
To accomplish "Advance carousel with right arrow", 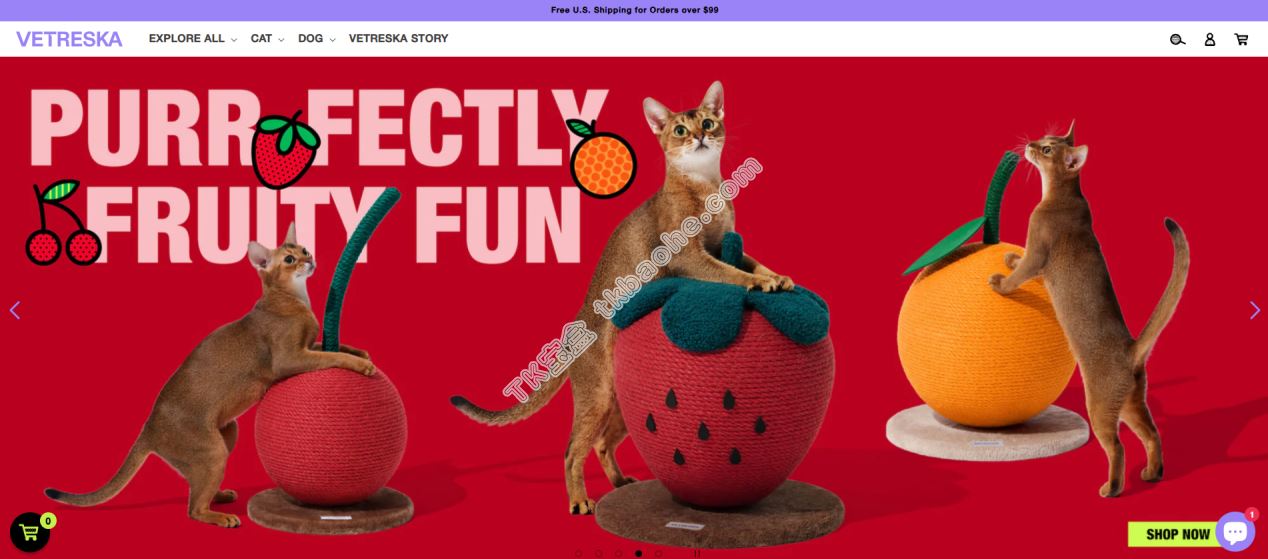I will 1254,310.
